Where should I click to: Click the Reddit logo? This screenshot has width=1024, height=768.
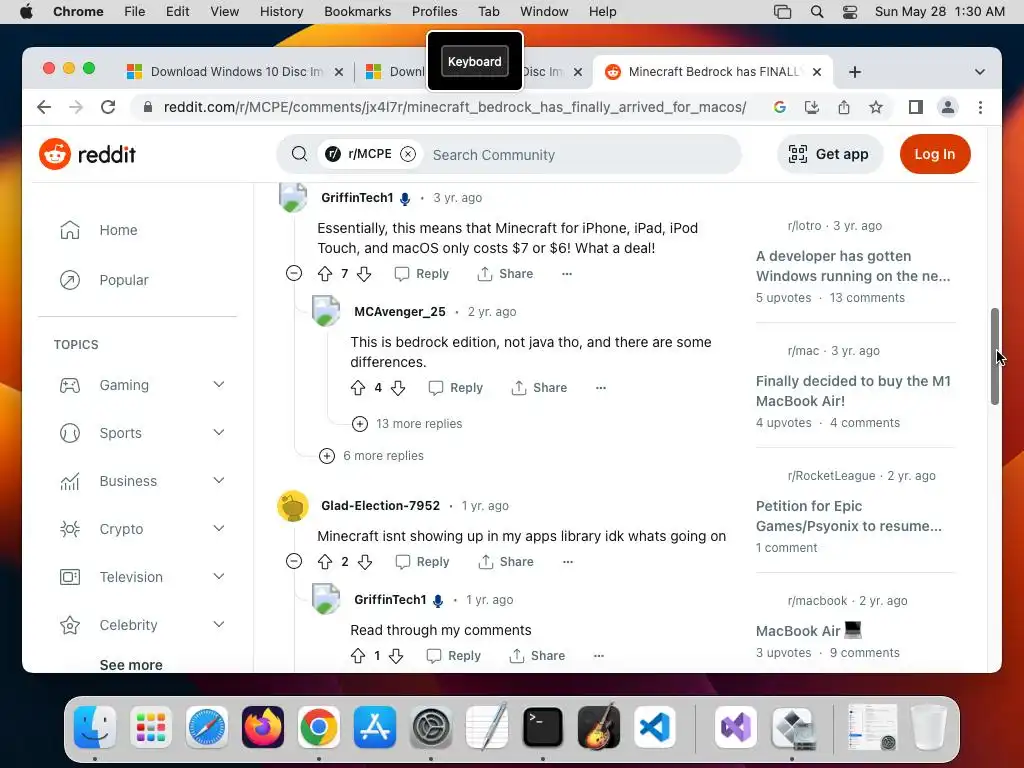tap(88, 154)
